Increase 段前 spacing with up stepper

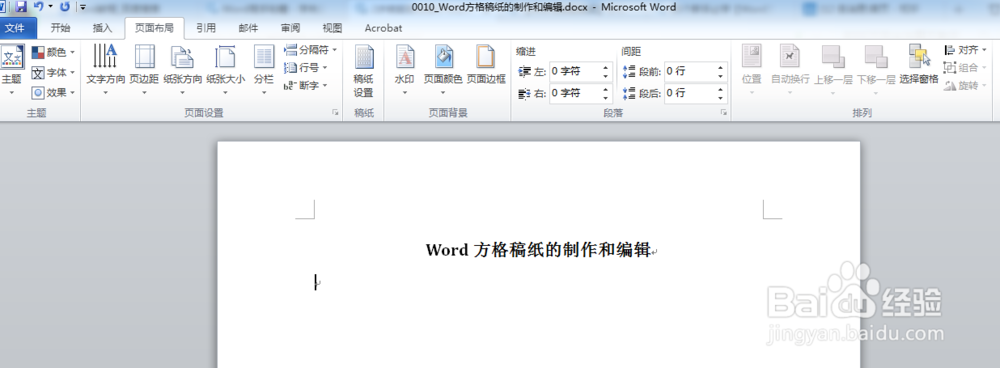(721, 68)
